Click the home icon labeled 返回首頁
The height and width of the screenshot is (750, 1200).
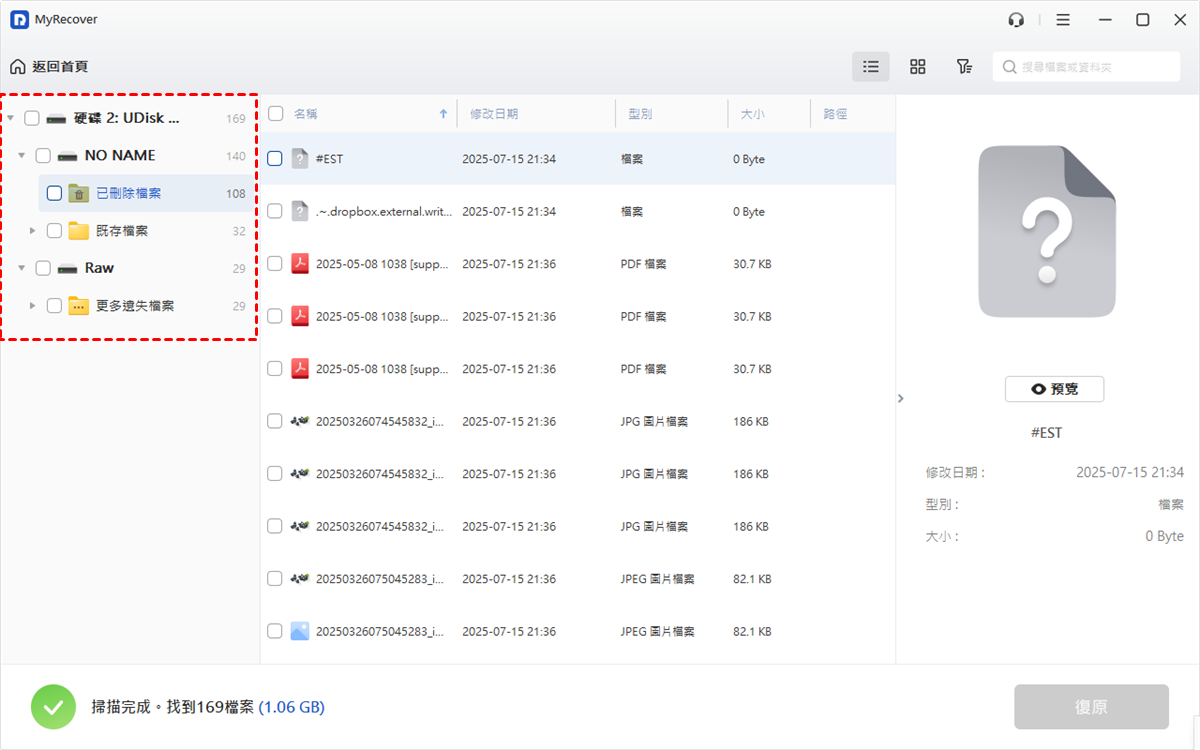18,67
